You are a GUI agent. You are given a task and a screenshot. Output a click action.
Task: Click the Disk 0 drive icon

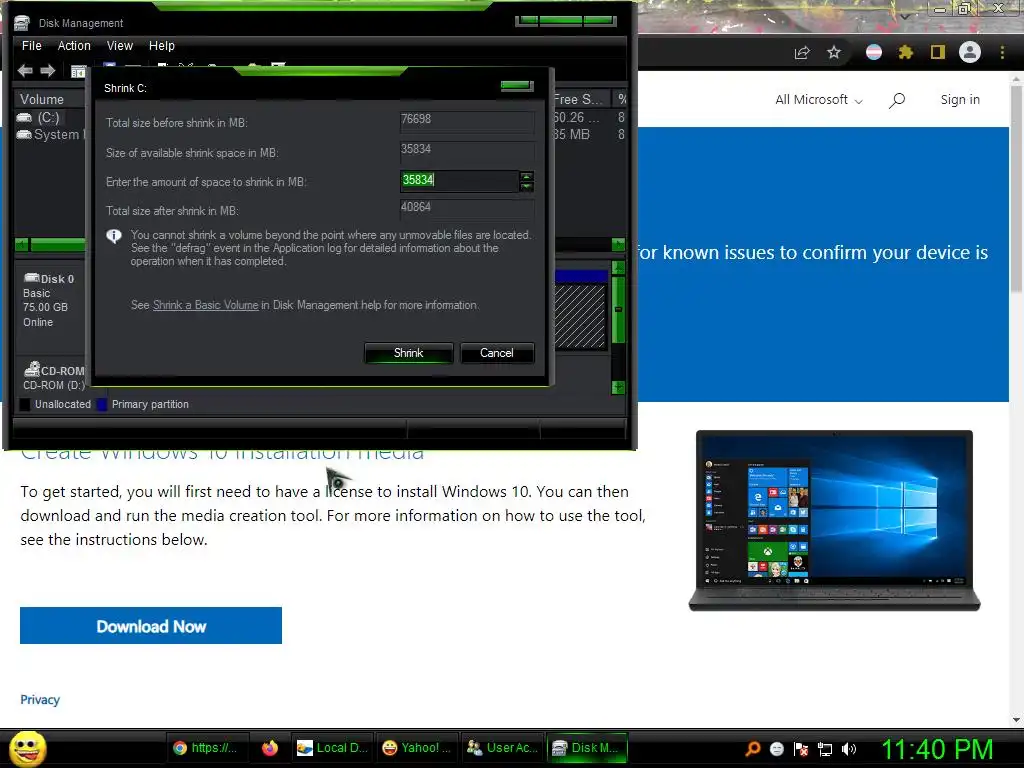tap(31, 278)
